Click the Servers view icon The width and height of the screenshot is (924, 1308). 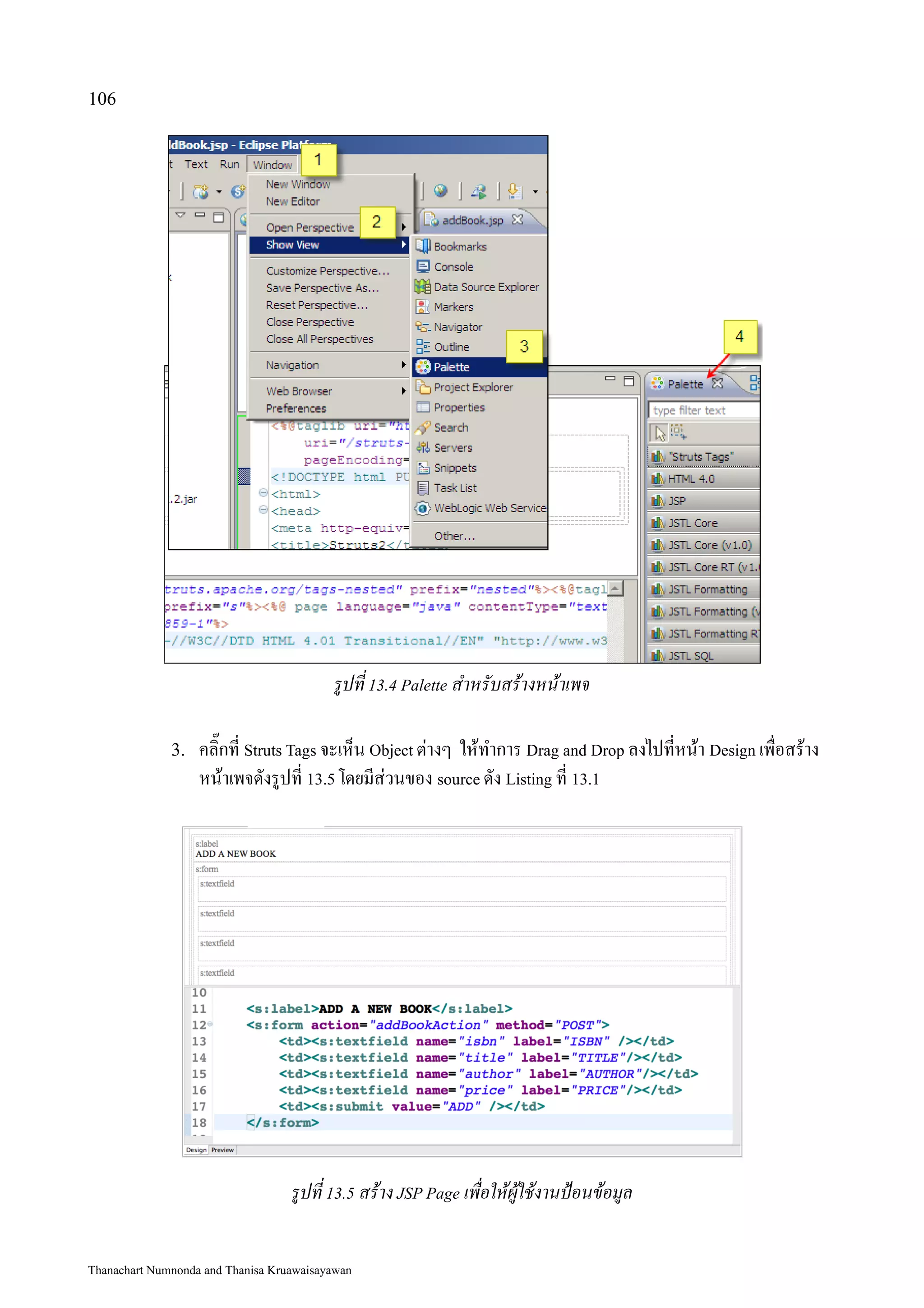422,448
